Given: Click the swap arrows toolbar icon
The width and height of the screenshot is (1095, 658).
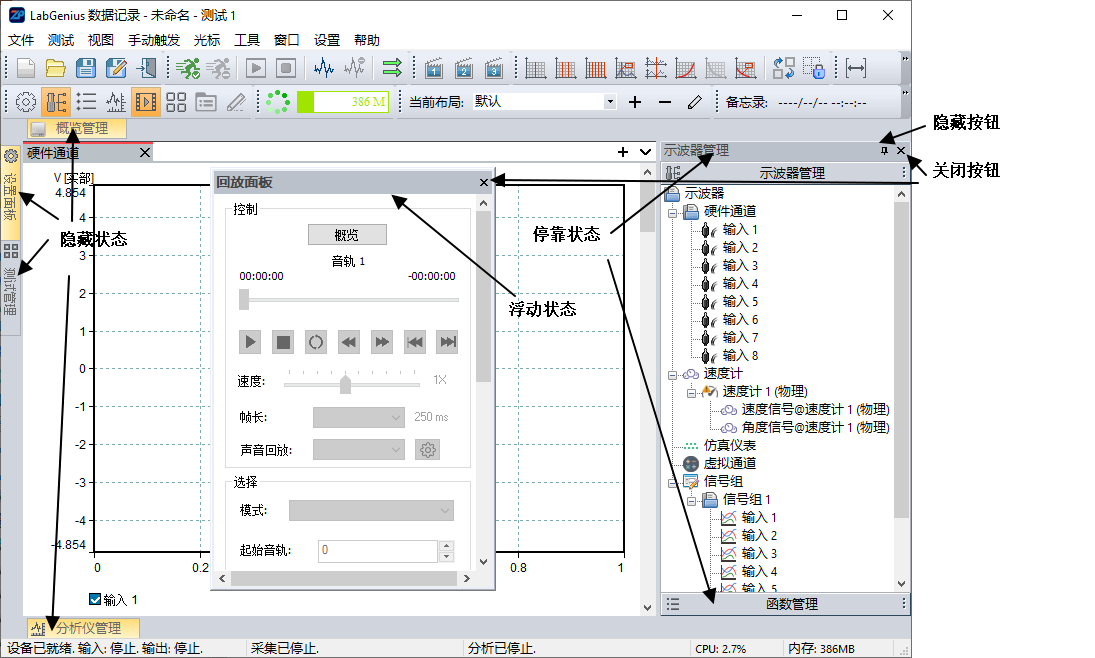Looking at the screenshot, I should [x=784, y=68].
